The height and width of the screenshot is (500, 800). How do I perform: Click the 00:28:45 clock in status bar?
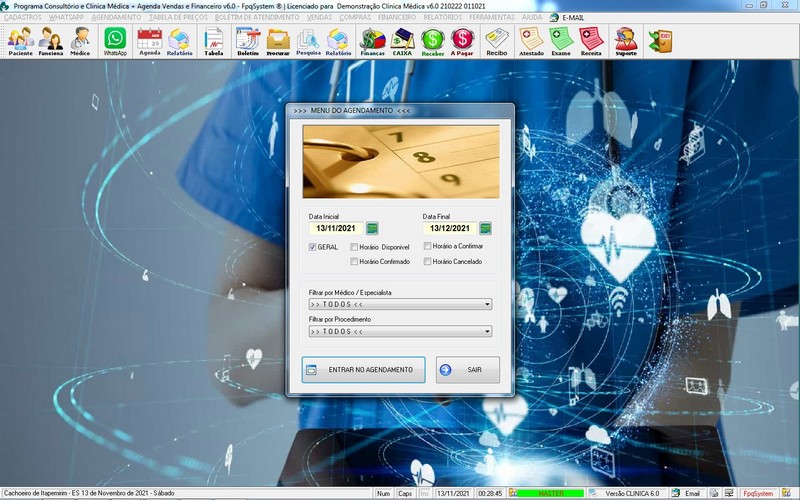(x=490, y=493)
